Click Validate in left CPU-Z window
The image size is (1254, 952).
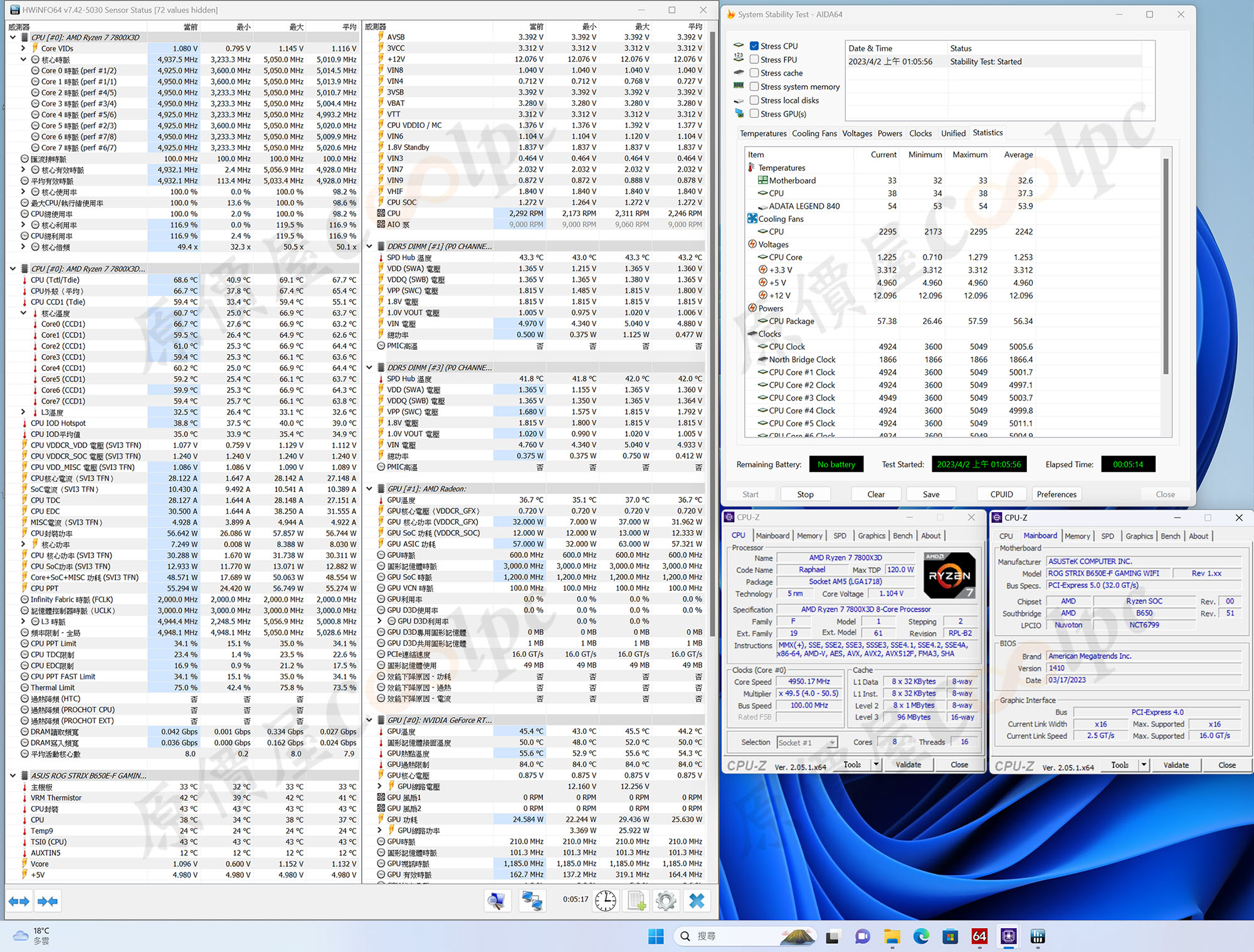click(909, 765)
